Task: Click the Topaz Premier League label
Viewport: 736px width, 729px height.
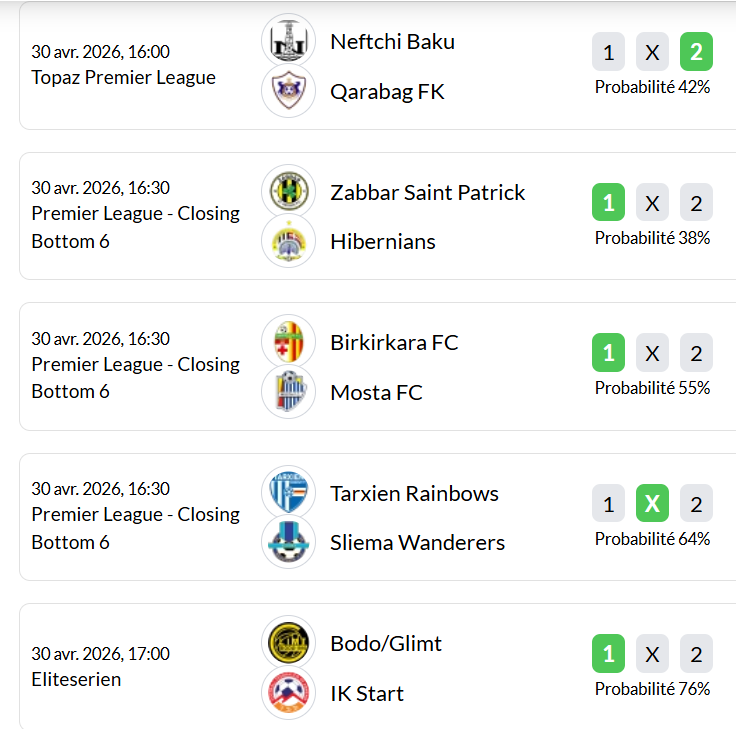Action: pos(123,77)
